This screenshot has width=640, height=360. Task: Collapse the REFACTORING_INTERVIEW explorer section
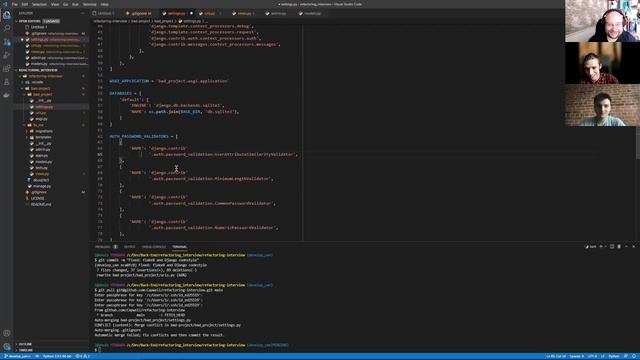[x=51, y=70]
